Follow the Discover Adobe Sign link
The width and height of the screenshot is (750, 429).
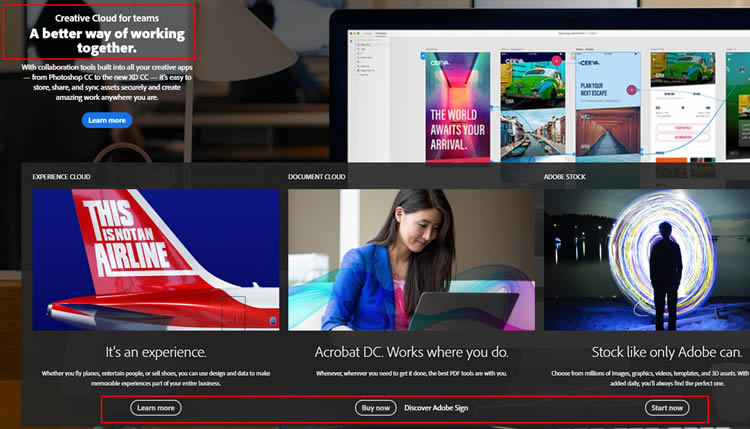pos(436,408)
